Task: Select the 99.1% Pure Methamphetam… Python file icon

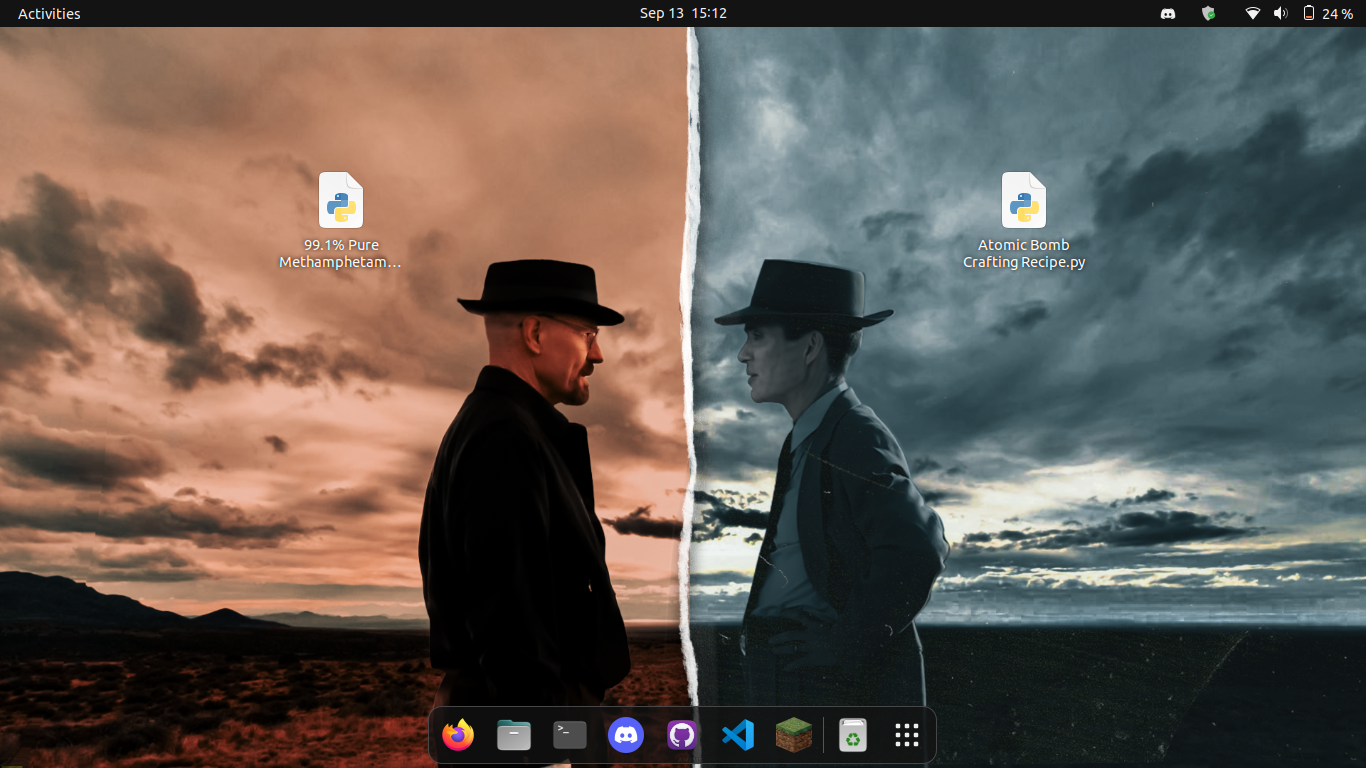Action: point(341,200)
